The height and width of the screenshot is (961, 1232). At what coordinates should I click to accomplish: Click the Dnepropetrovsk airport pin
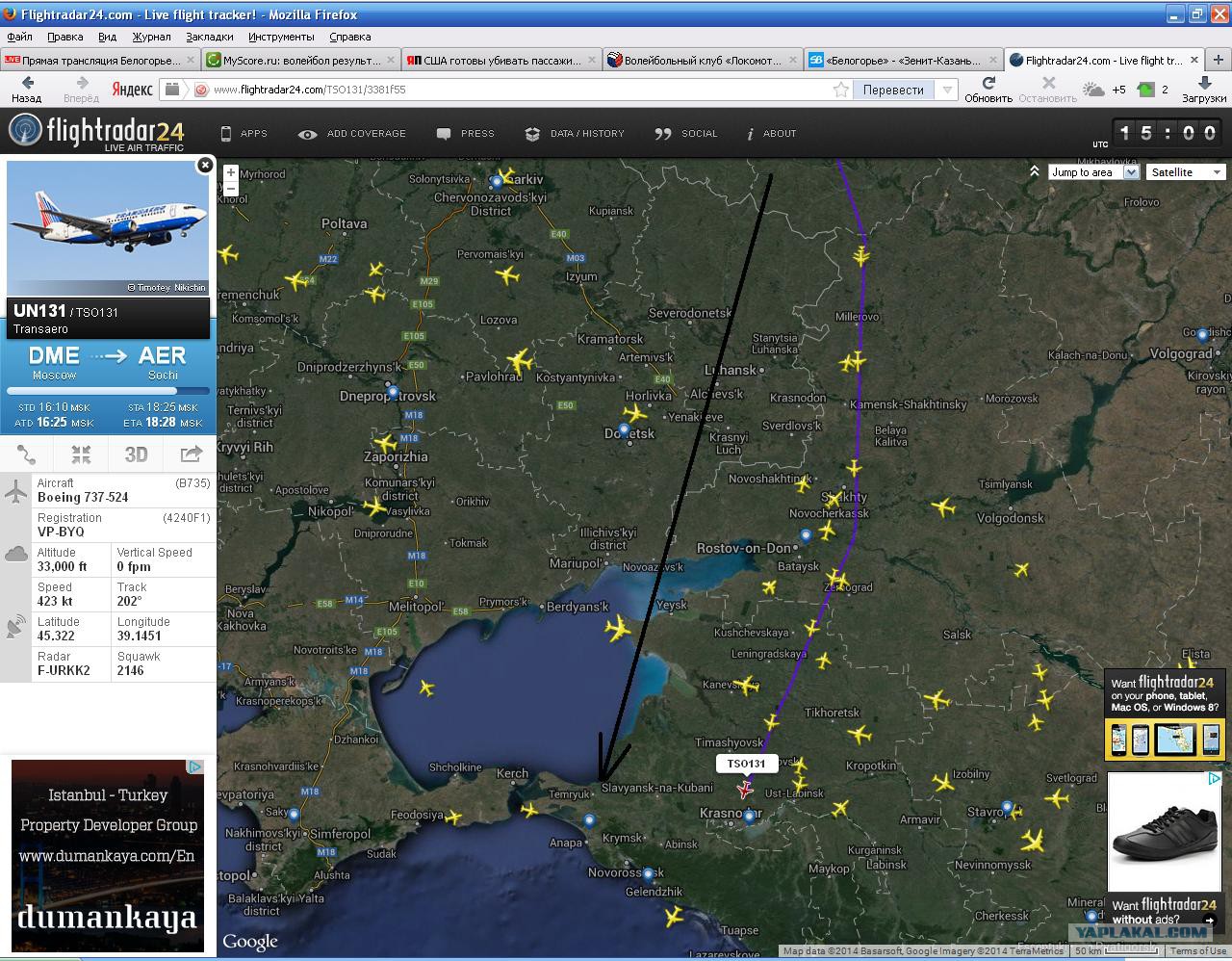[392, 392]
